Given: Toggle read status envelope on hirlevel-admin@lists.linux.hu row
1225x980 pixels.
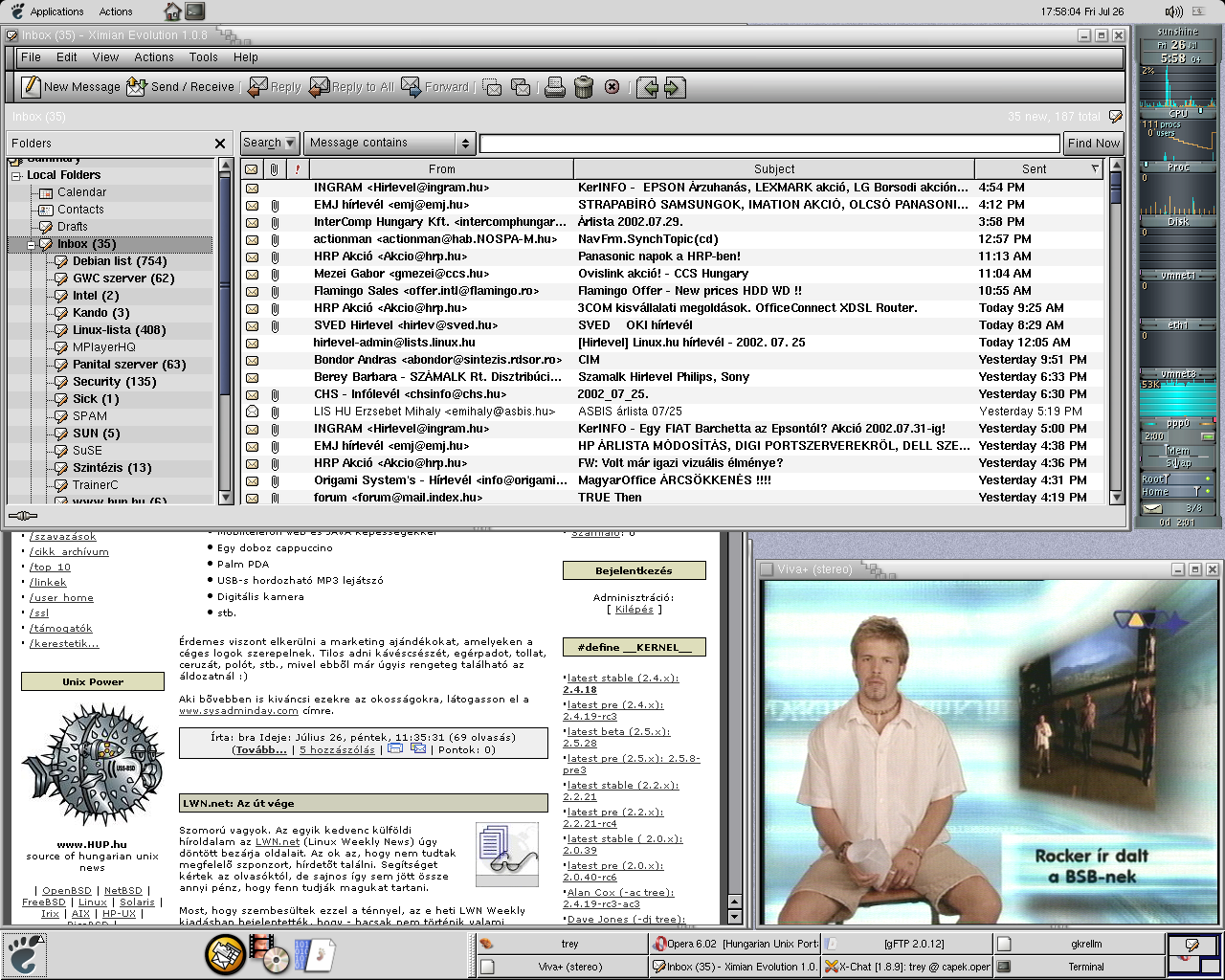Looking at the screenshot, I should (252, 343).
